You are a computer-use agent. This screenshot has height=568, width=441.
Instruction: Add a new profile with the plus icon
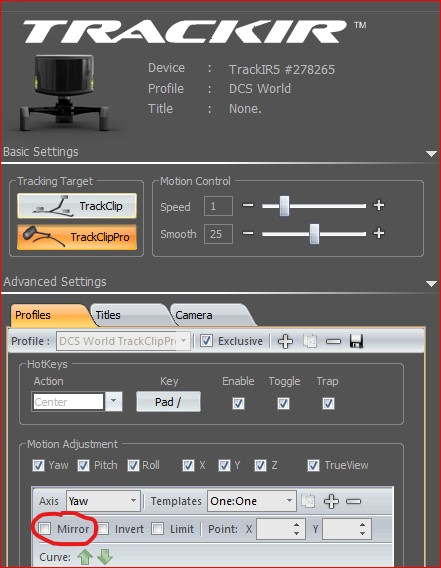[285, 341]
